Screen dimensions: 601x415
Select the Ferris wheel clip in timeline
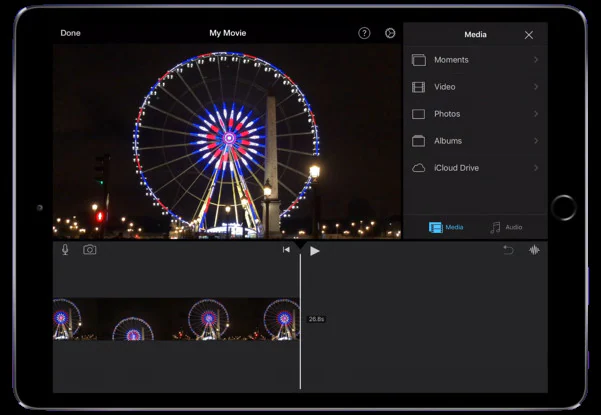[x=176, y=319]
